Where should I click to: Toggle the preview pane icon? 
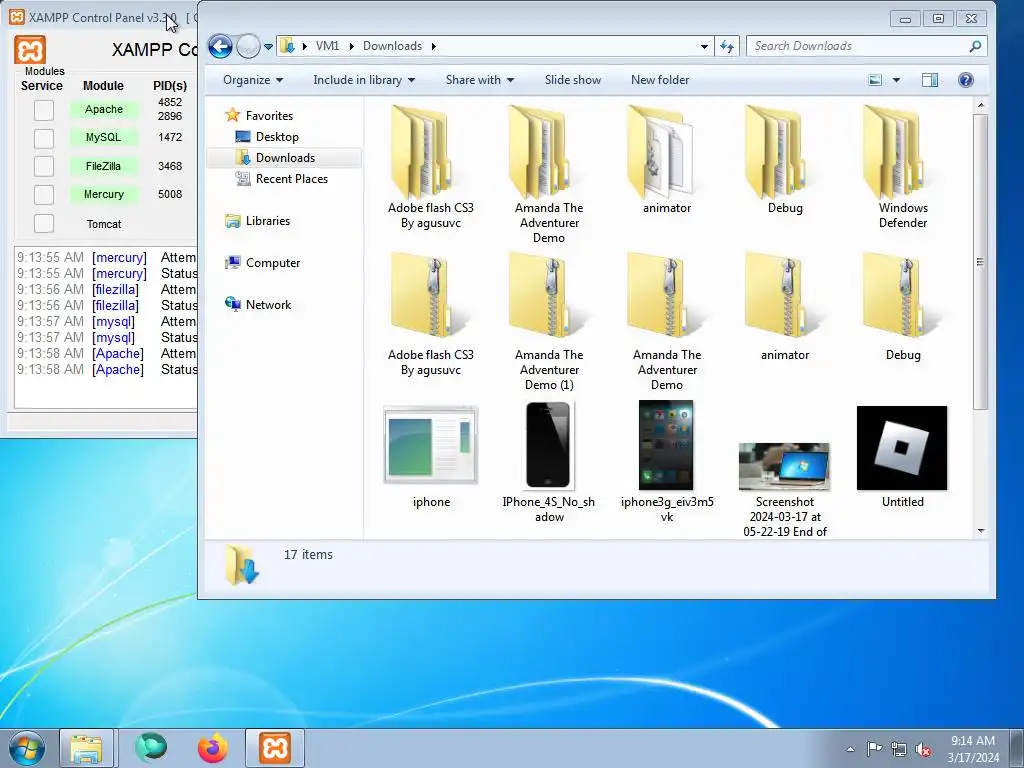click(x=930, y=80)
